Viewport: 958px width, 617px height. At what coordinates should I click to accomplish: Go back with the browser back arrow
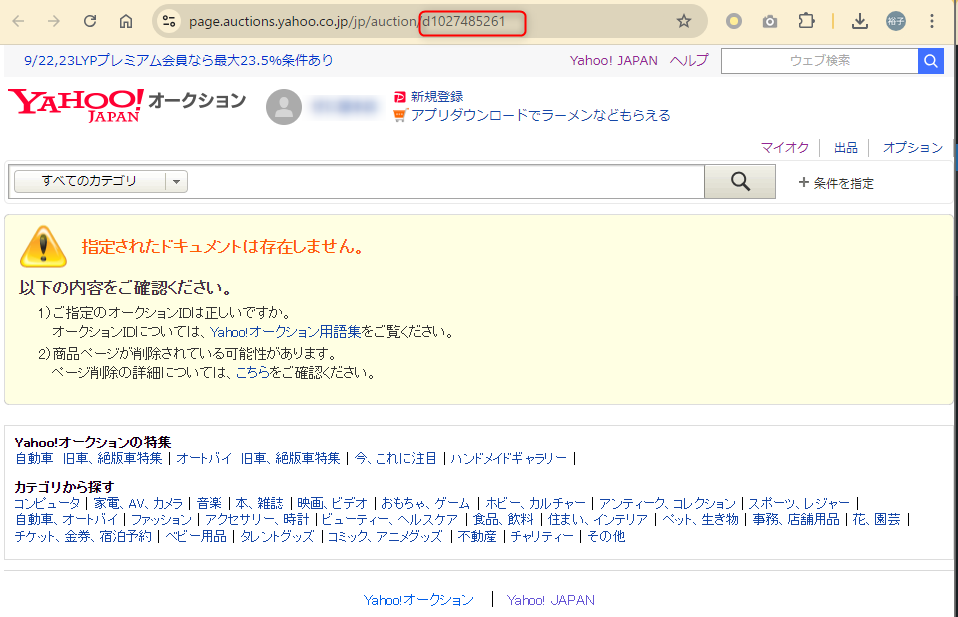tap(18, 21)
